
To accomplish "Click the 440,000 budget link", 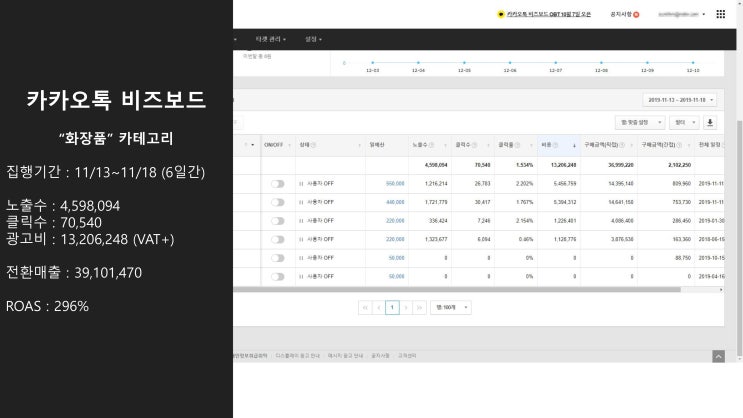I will 395,202.
